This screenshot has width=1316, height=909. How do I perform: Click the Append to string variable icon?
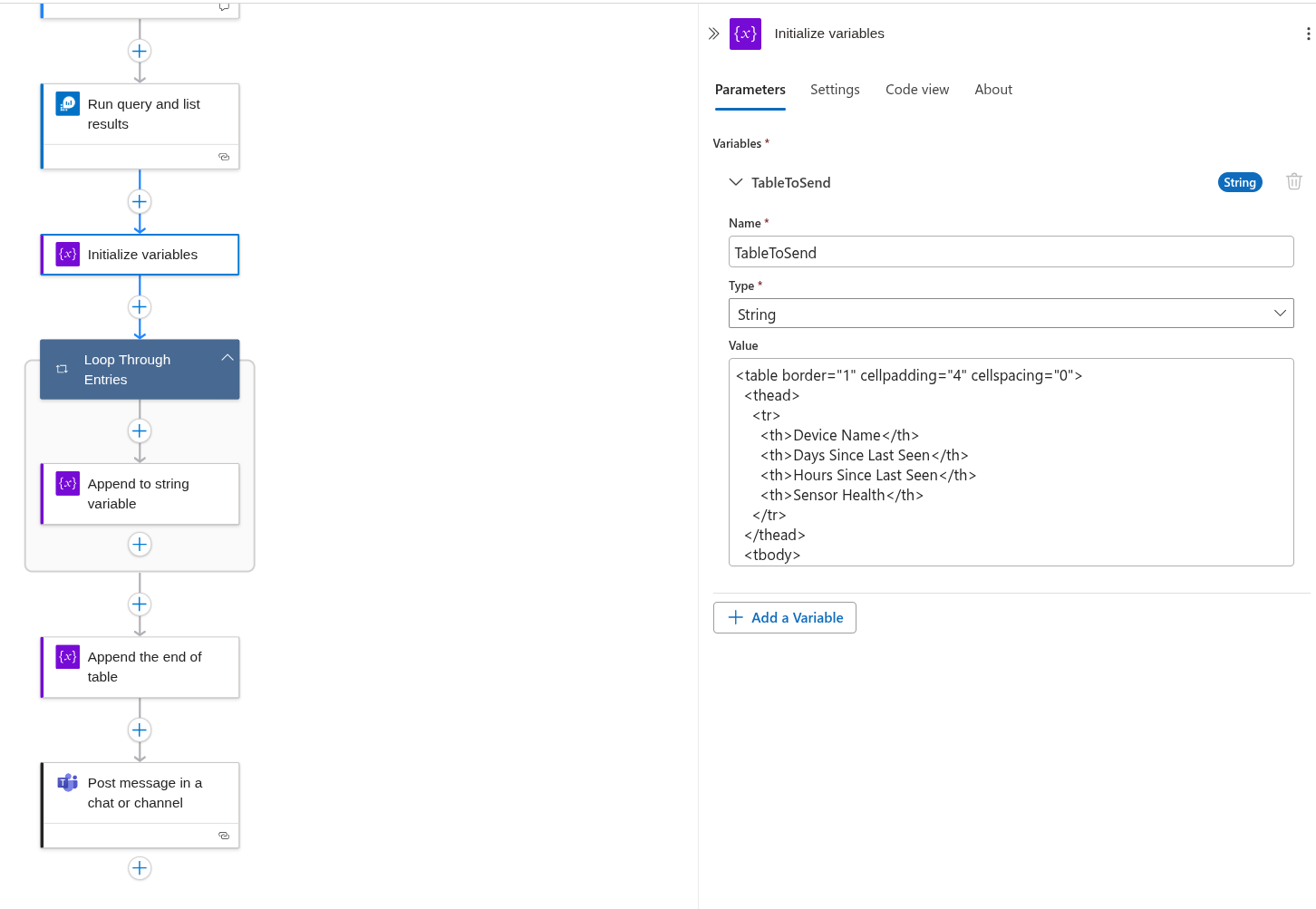click(68, 484)
